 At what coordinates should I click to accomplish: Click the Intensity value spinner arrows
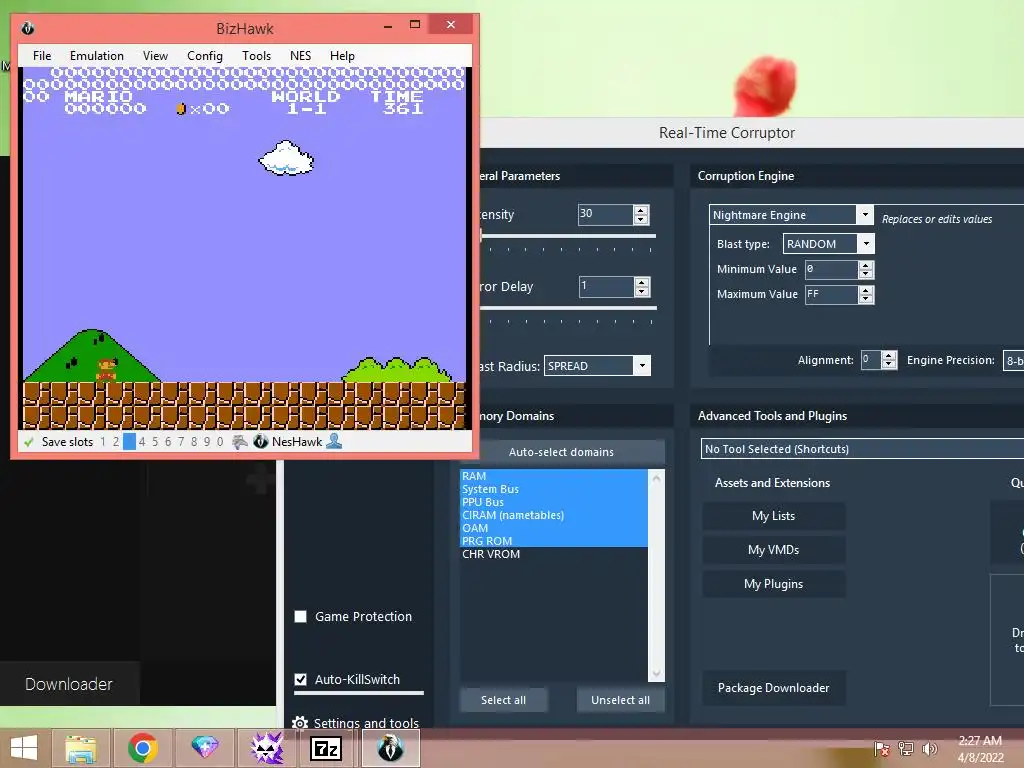(641, 215)
